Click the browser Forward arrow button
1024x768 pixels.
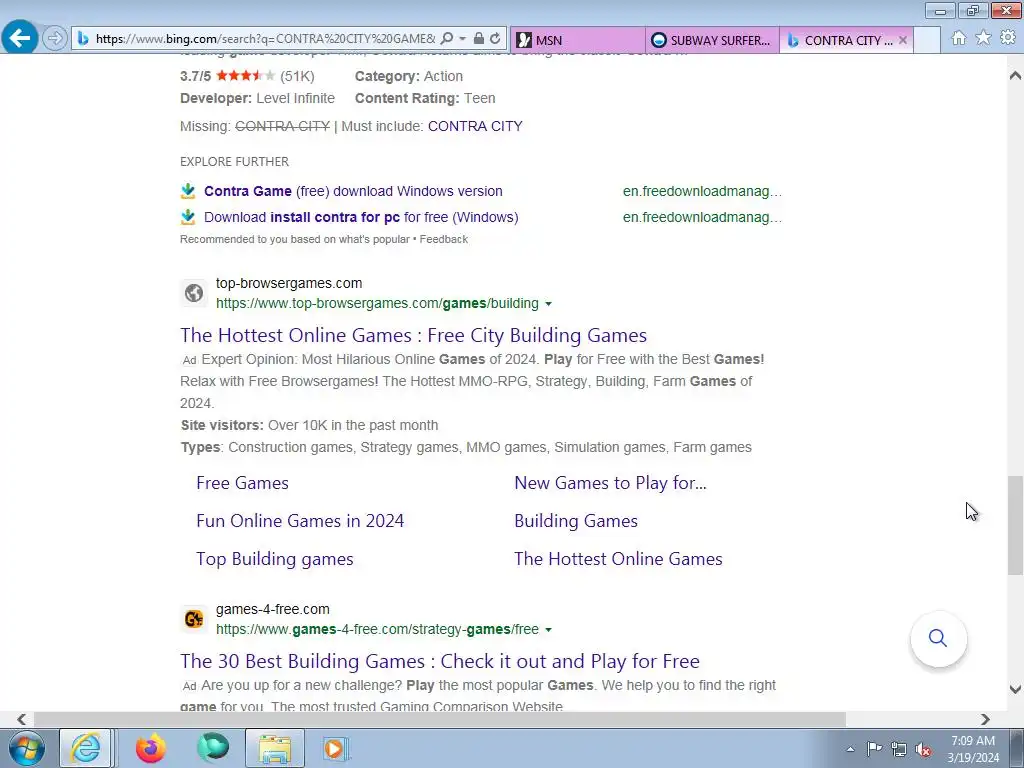[x=55, y=39]
